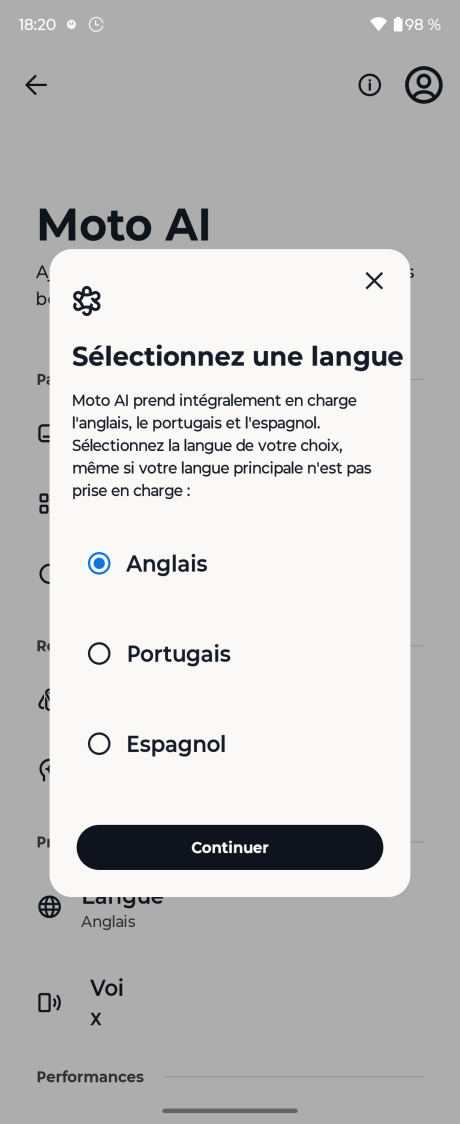This screenshot has height=1124, width=460.
Task: Tap the Sélectionnez une langue heading
Action: point(237,356)
